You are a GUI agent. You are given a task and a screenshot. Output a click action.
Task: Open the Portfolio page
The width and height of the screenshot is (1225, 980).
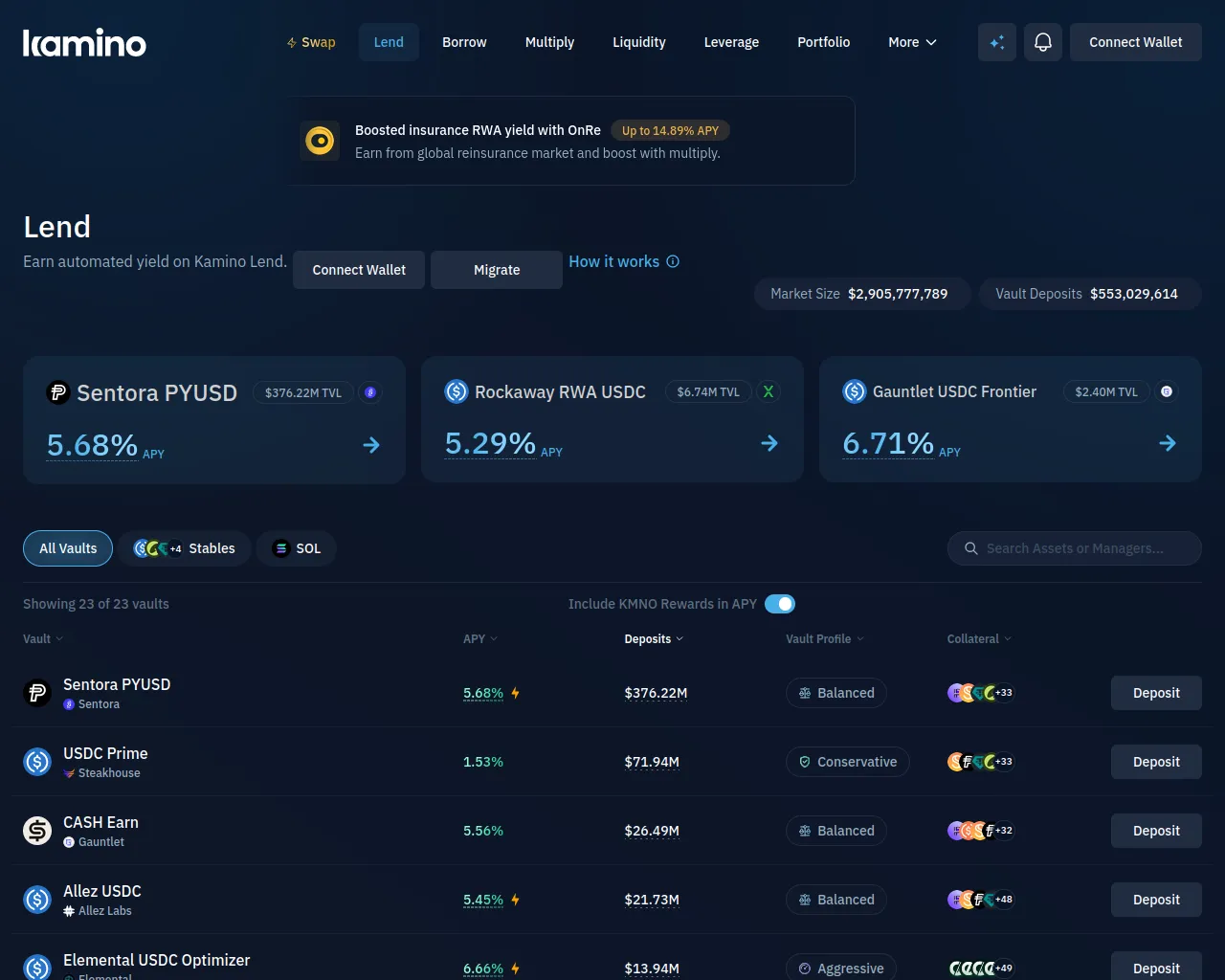click(824, 42)
